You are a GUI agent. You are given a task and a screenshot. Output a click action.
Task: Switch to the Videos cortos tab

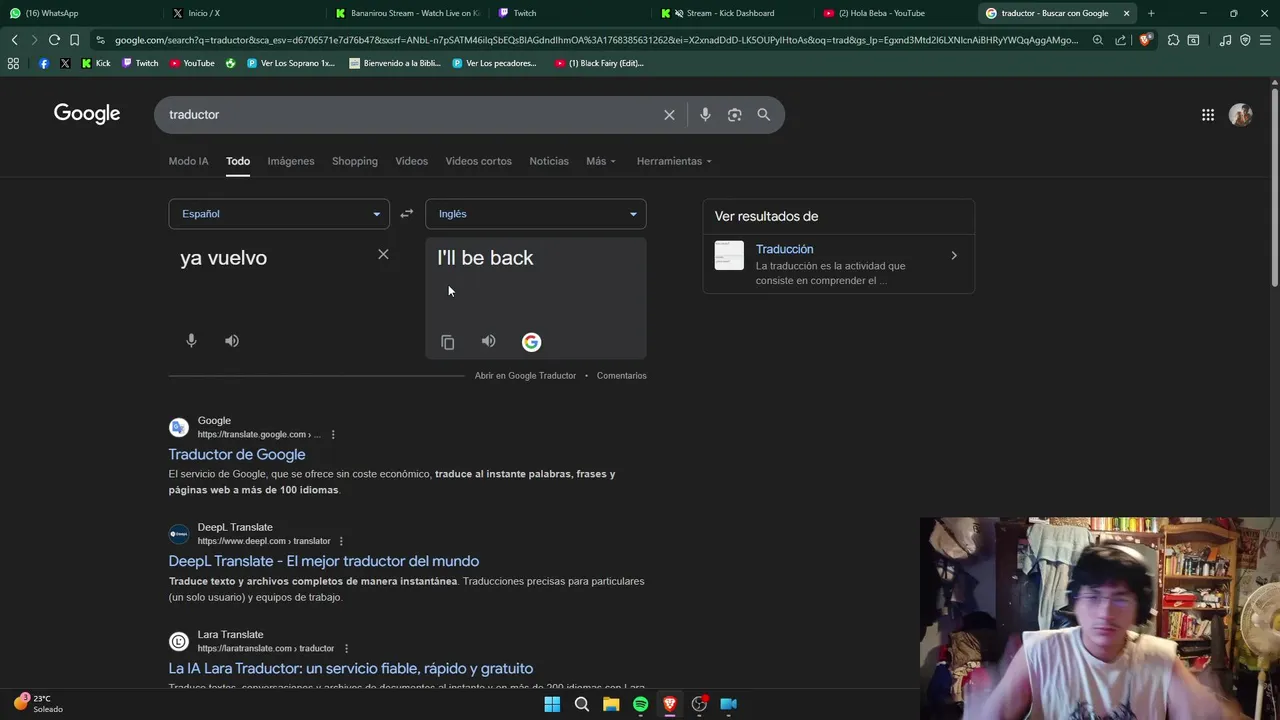point(478,161)
